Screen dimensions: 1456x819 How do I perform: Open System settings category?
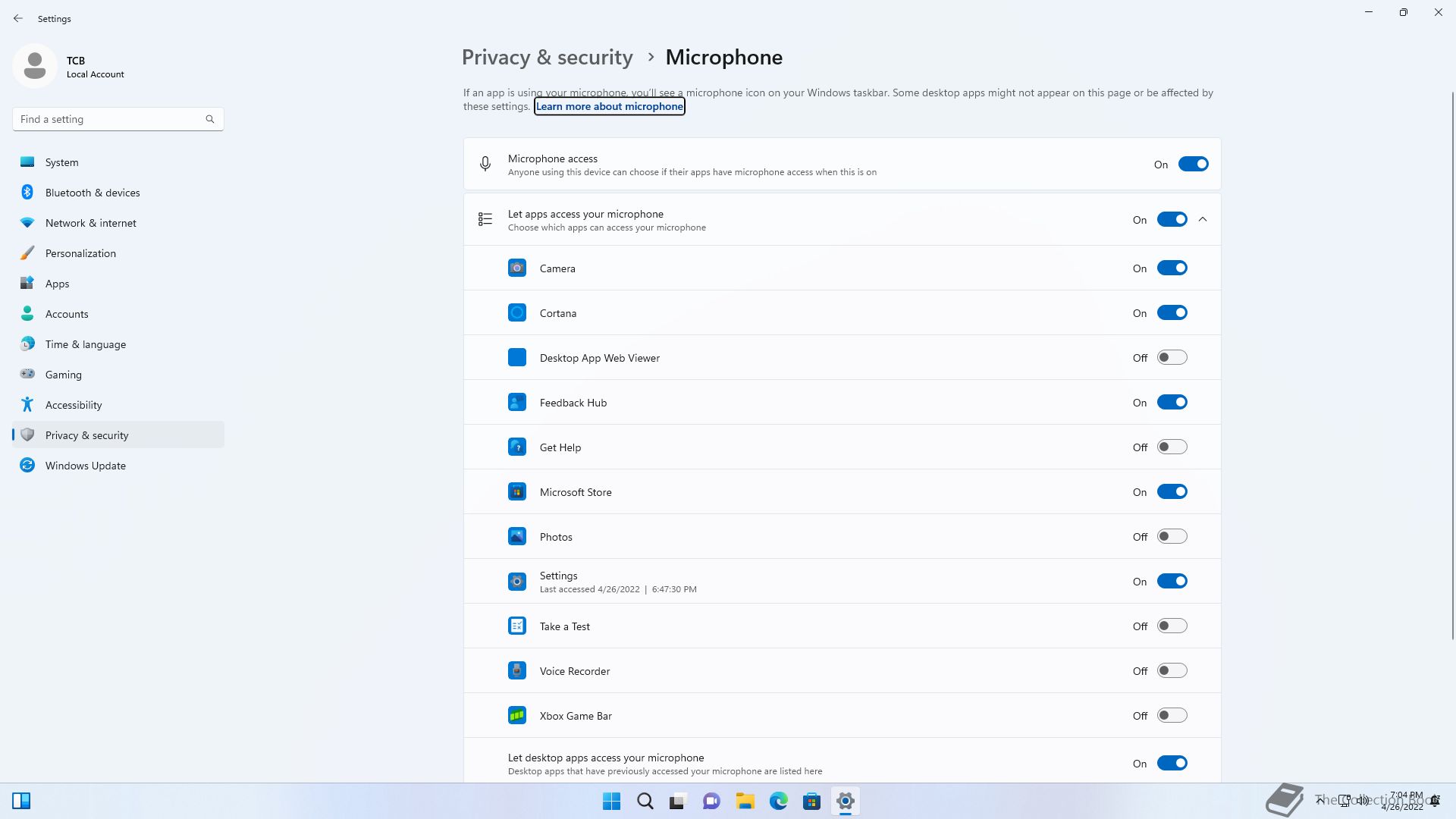coord(118,162)
